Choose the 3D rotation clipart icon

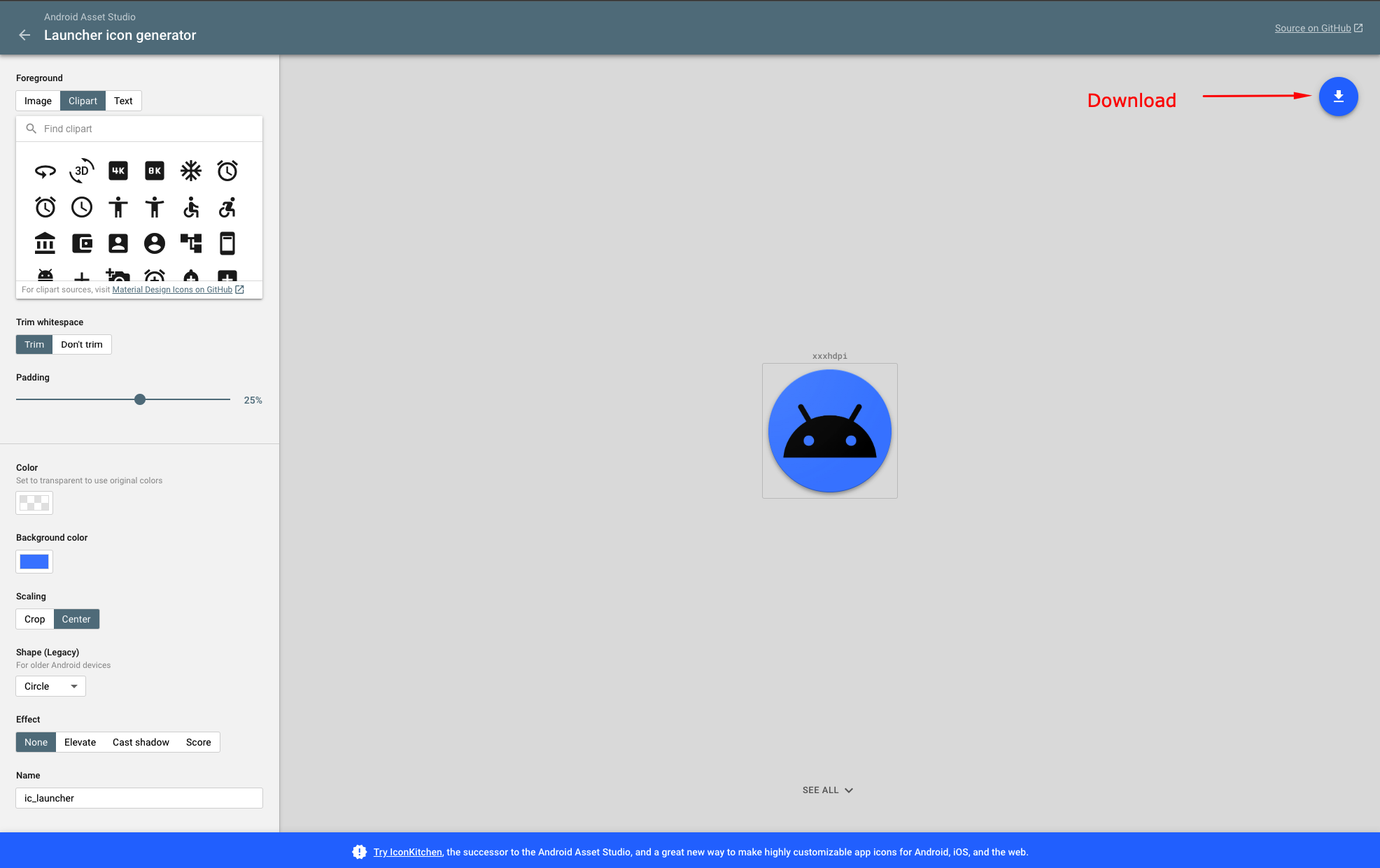82,171
